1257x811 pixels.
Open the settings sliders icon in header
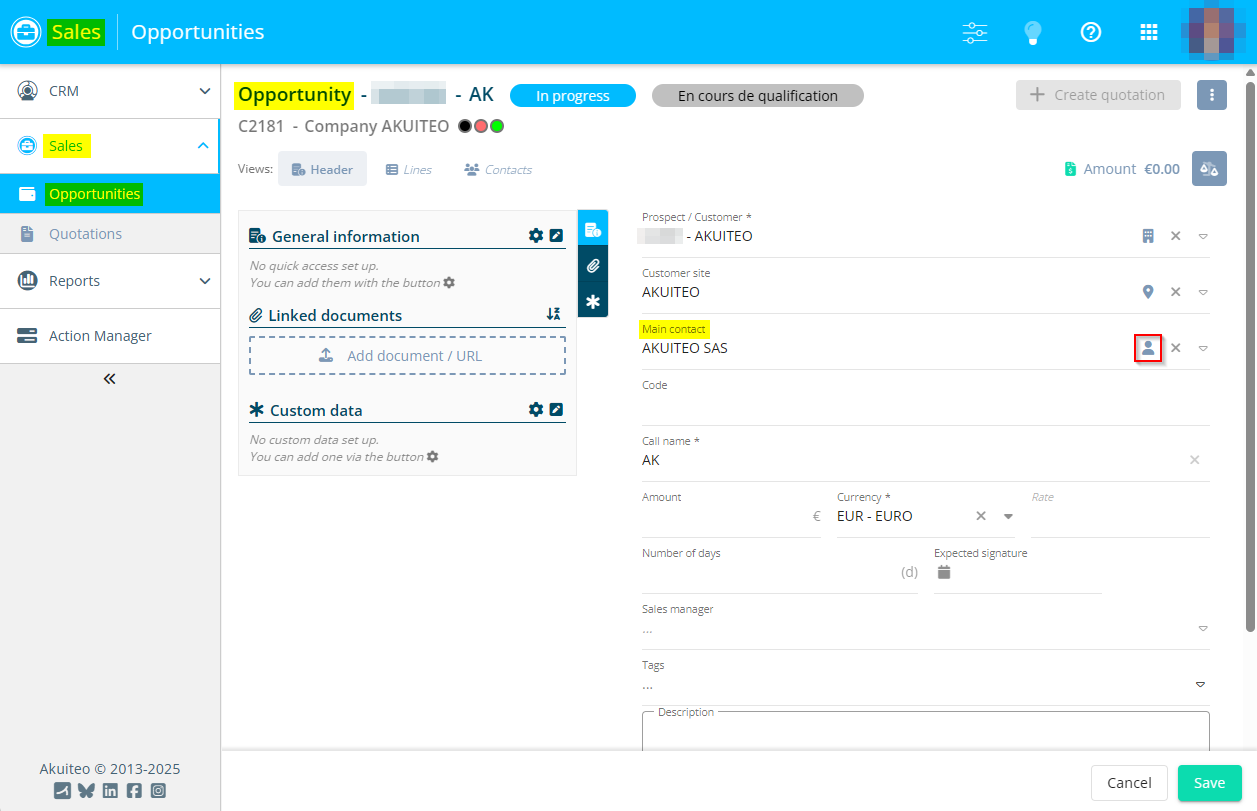[975, 32]
